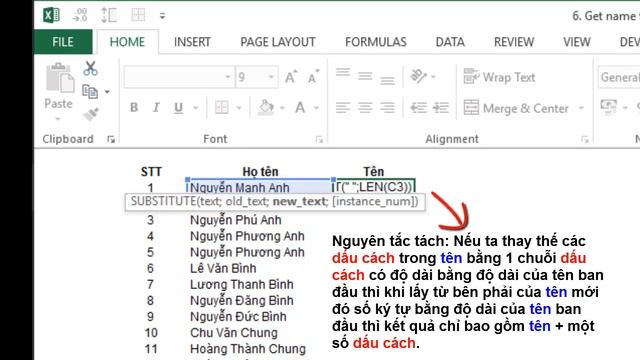The width and height of the screenshot is (640, 360).
Task: Open the Font Color dropdown arrow
Action: tap(316, 108)
